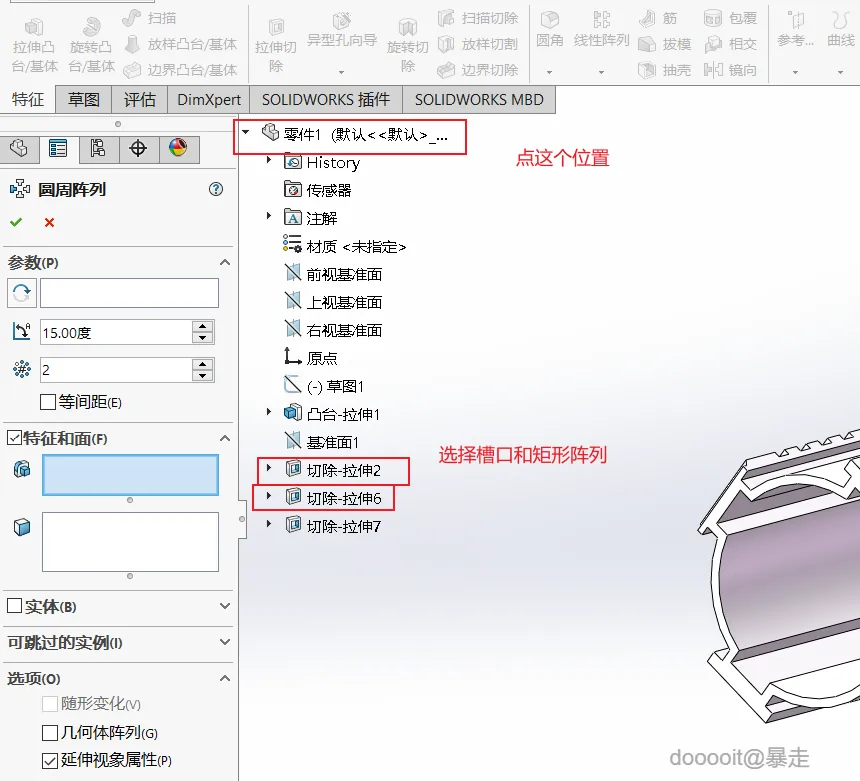Viewport: 860px width, 781px height.
Task: Open the SOLIDWORKS MBD tab
Action: (x=479, y=99)
